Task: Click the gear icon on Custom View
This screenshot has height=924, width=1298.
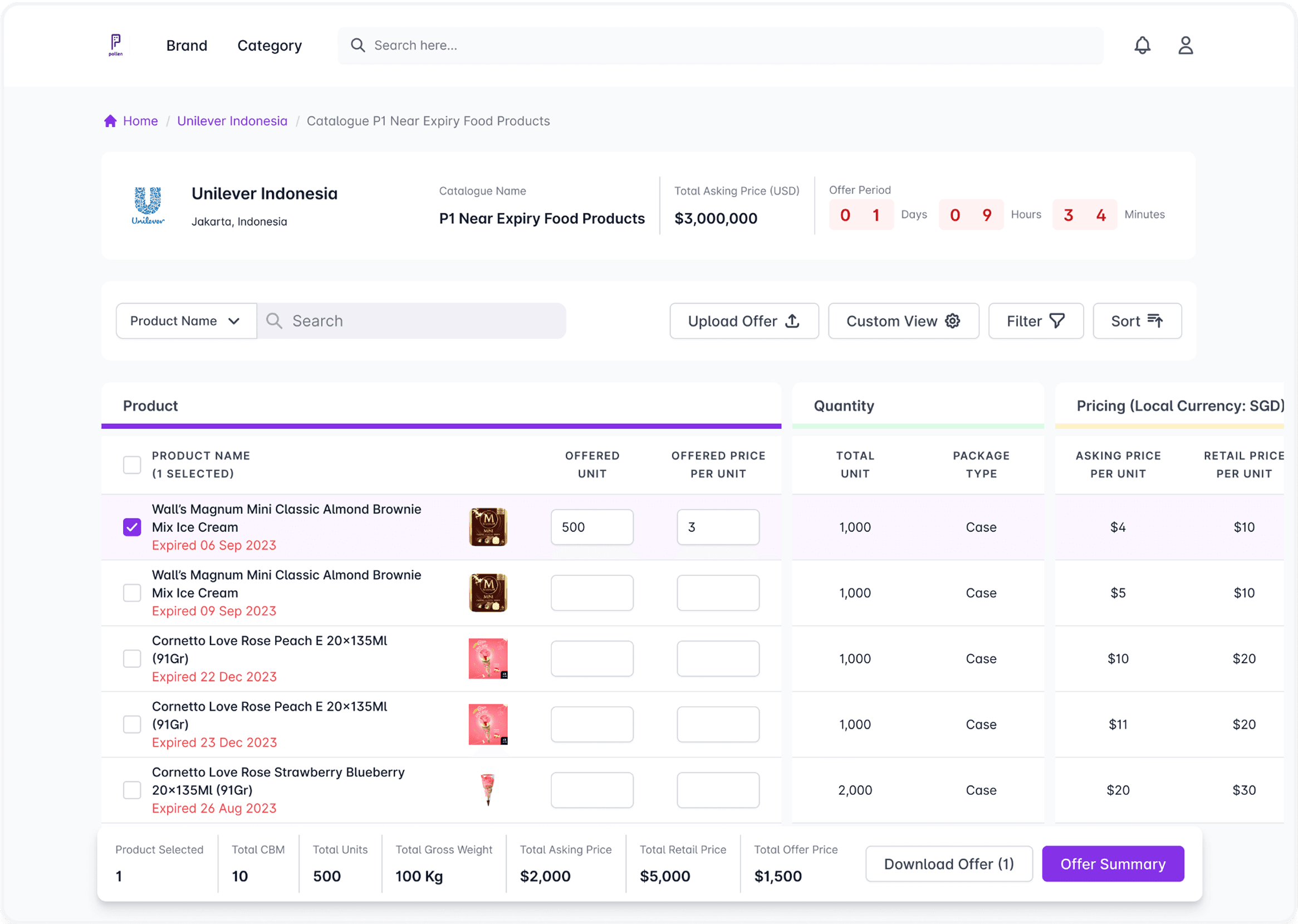Action: pyautogui.click(x=953, y=321)
